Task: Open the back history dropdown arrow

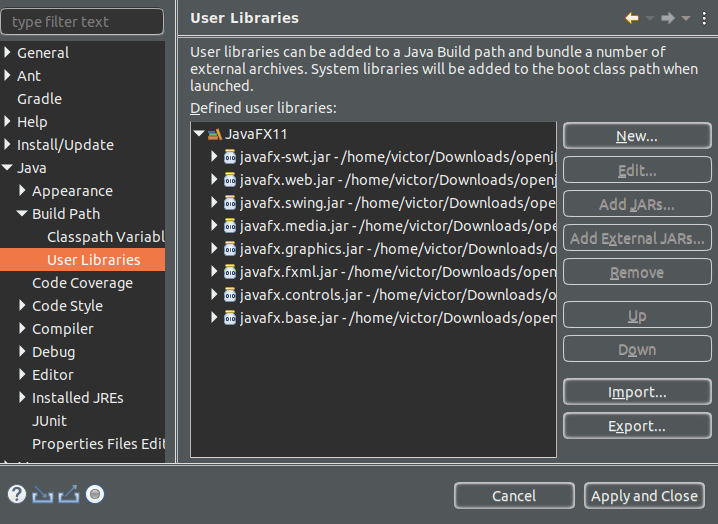Action: [650, 18]
